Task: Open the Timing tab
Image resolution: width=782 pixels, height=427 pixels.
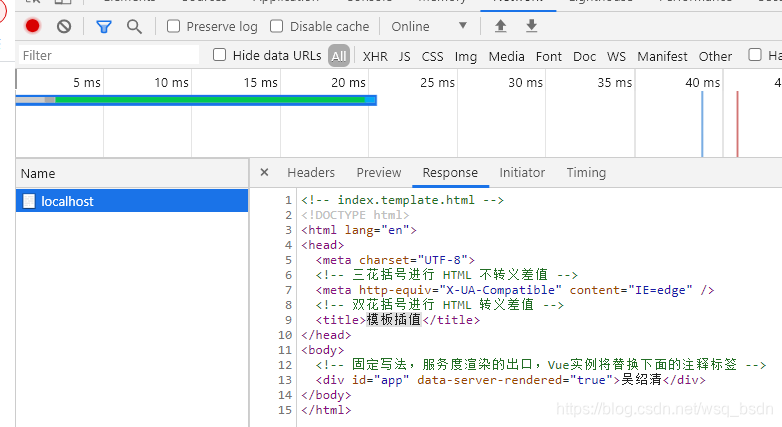Action: pyautogui.click(x=586, y=173)
